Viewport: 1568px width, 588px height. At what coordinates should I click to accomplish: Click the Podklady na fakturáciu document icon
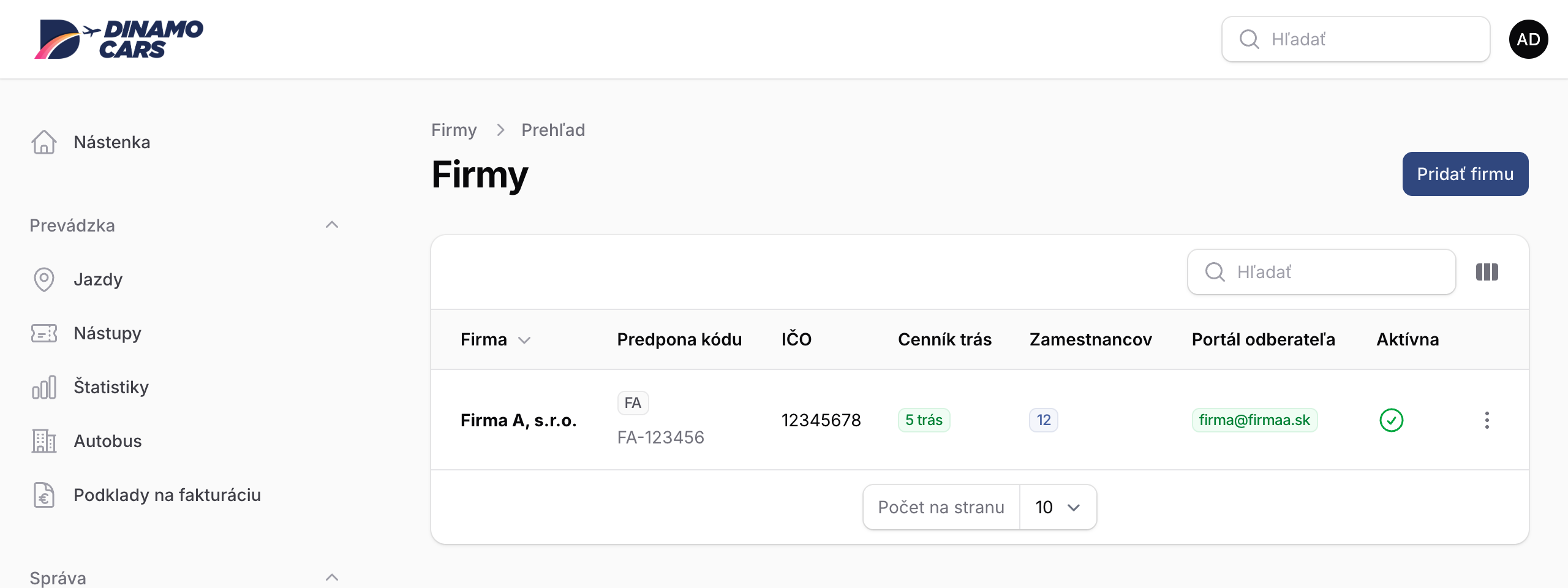point(44,495)
